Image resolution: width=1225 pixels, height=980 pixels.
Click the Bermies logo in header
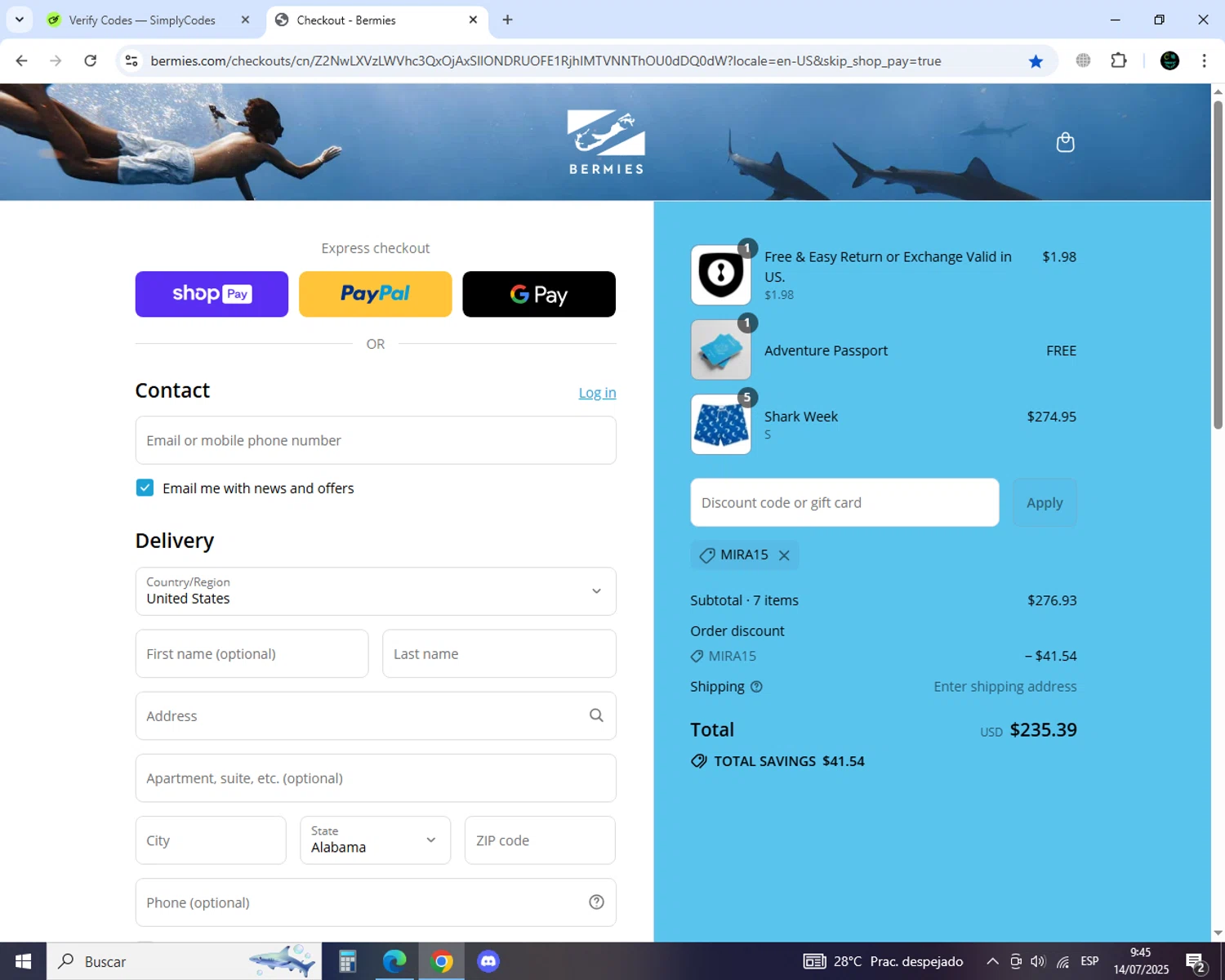[x=606, y=142]
